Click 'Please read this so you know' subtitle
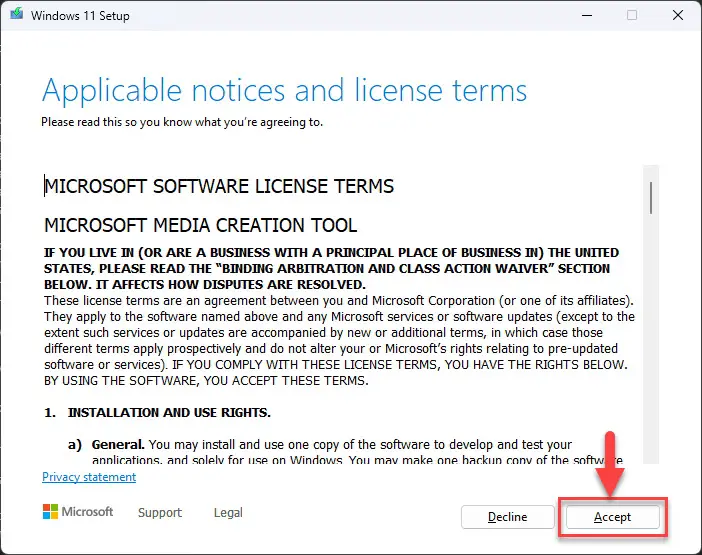 182,122
